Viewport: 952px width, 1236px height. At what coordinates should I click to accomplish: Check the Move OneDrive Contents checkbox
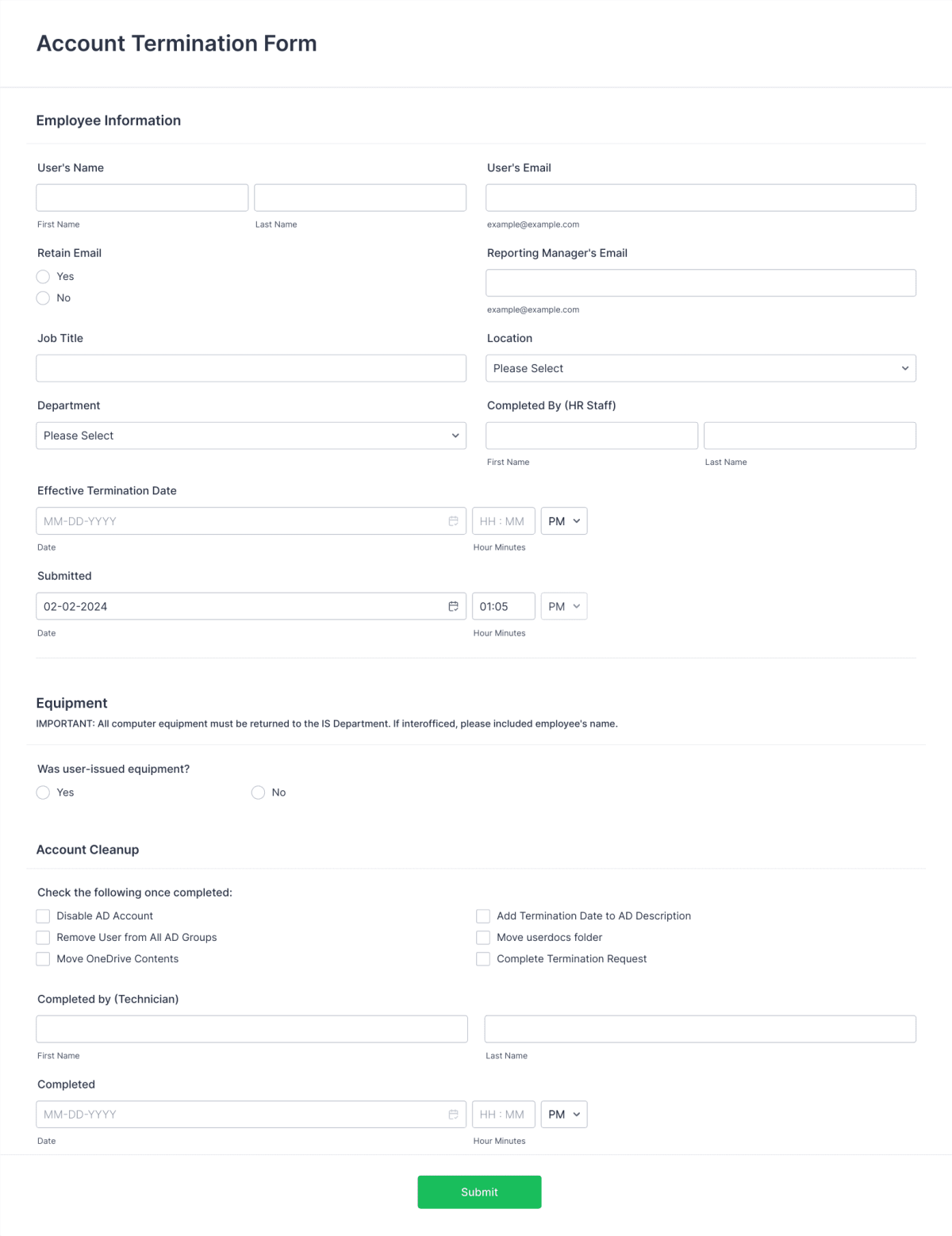pos(43,958)
